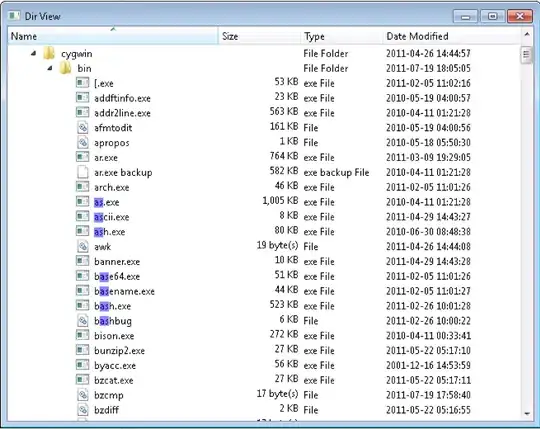The image size is (540, 429).
Task: Click the awk file icon
Action: (83, 246)
